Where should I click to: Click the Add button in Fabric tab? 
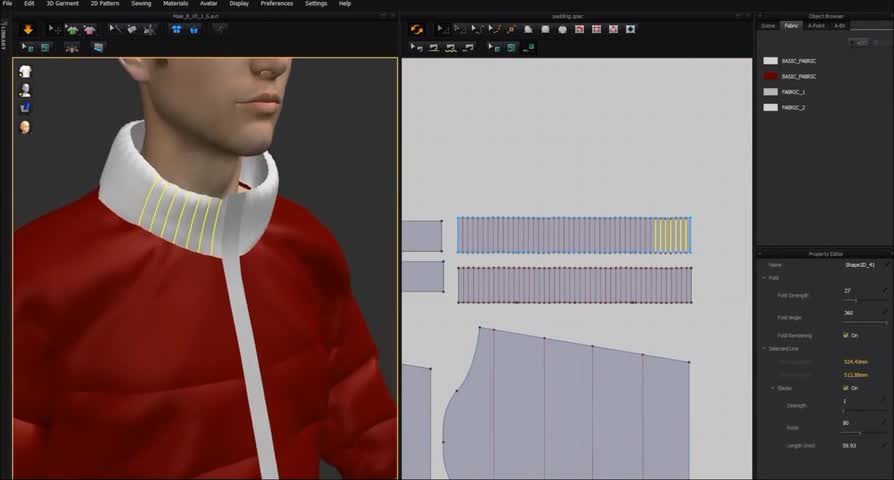point(860,43)
